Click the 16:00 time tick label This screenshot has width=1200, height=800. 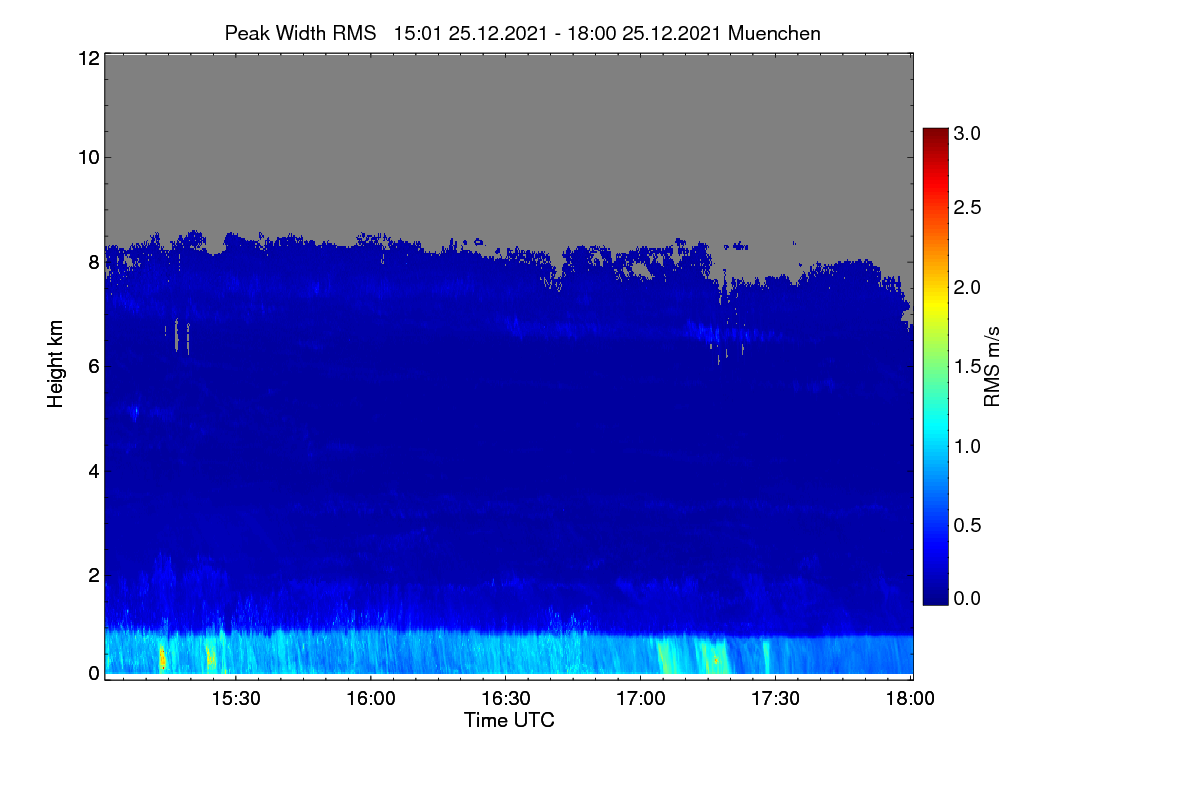(371, 699)
